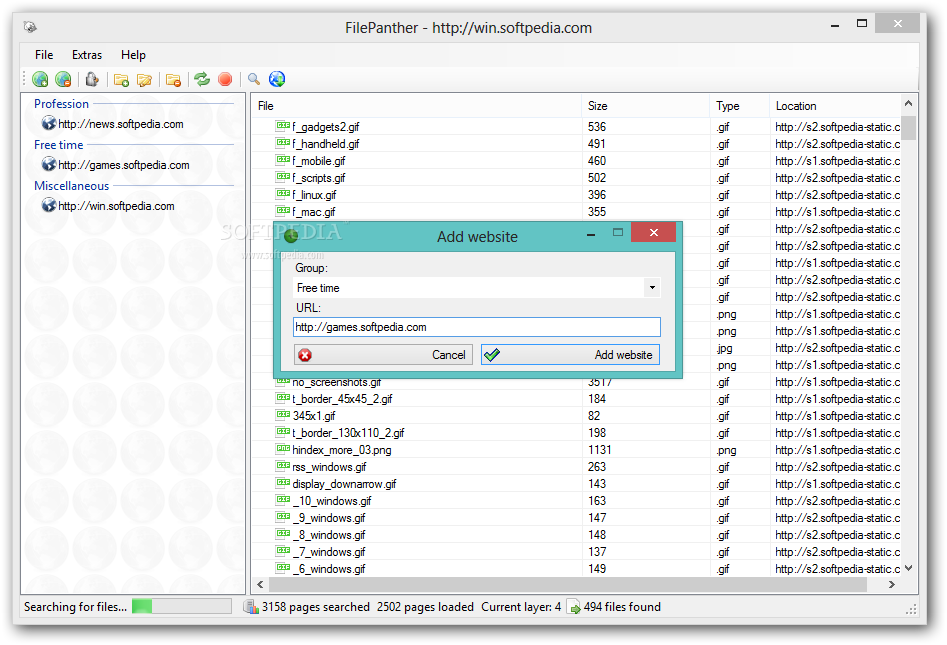Click the green checkmark on Add website button
Viewport: 947px width, 645px height.
(x=492, y=355)
